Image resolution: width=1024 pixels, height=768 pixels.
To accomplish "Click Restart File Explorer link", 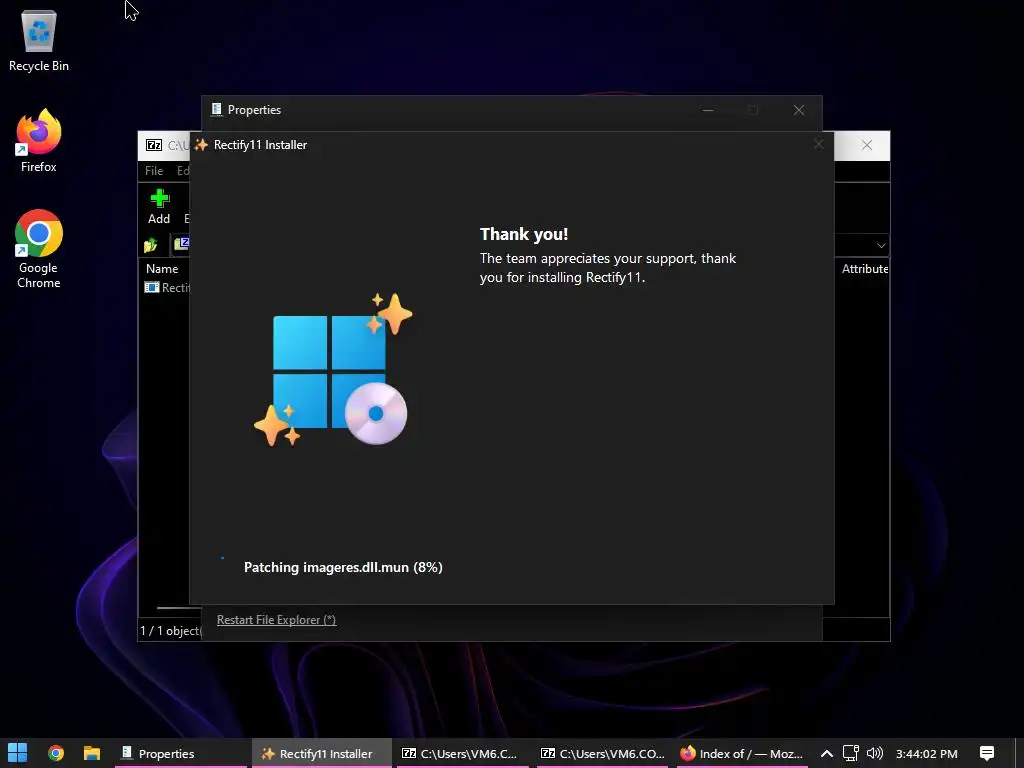I will 276,620.
